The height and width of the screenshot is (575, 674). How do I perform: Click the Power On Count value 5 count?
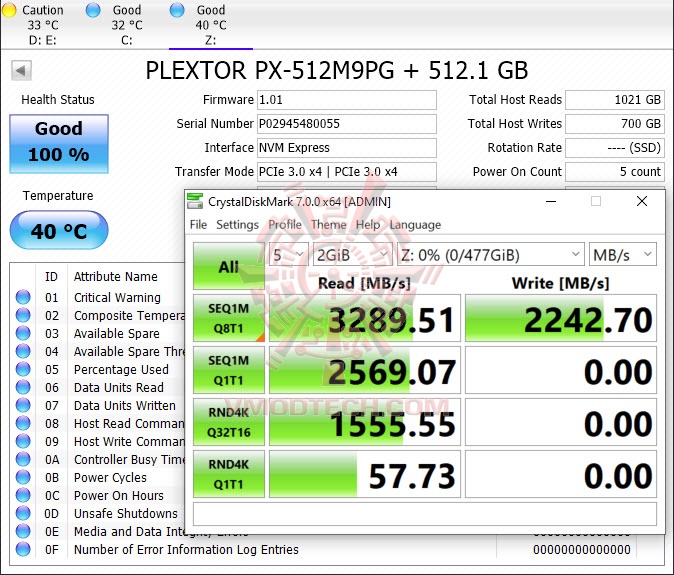click(615, 172)
